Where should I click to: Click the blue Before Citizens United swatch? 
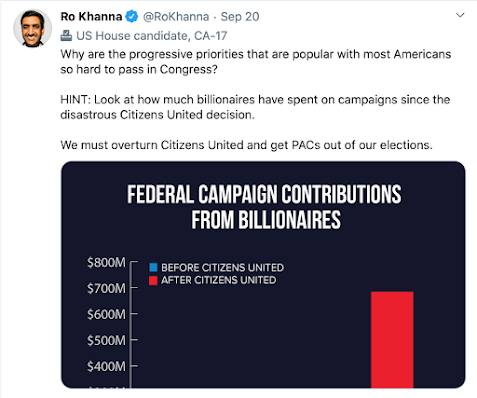pyautogui.click(x=153, y=267)
